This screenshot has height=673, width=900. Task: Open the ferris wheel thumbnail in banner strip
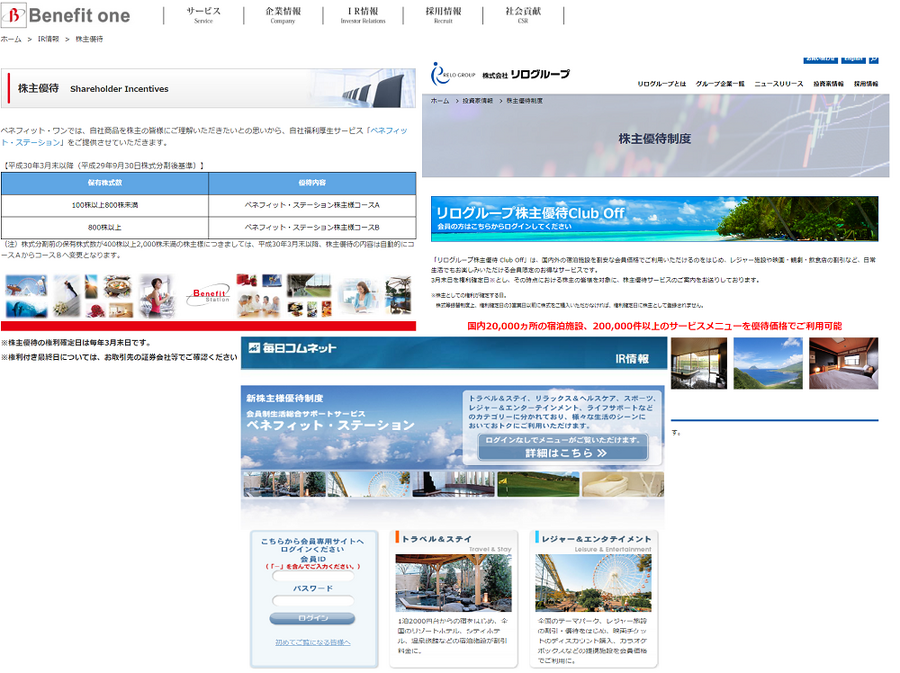click(x=368, y=484)
